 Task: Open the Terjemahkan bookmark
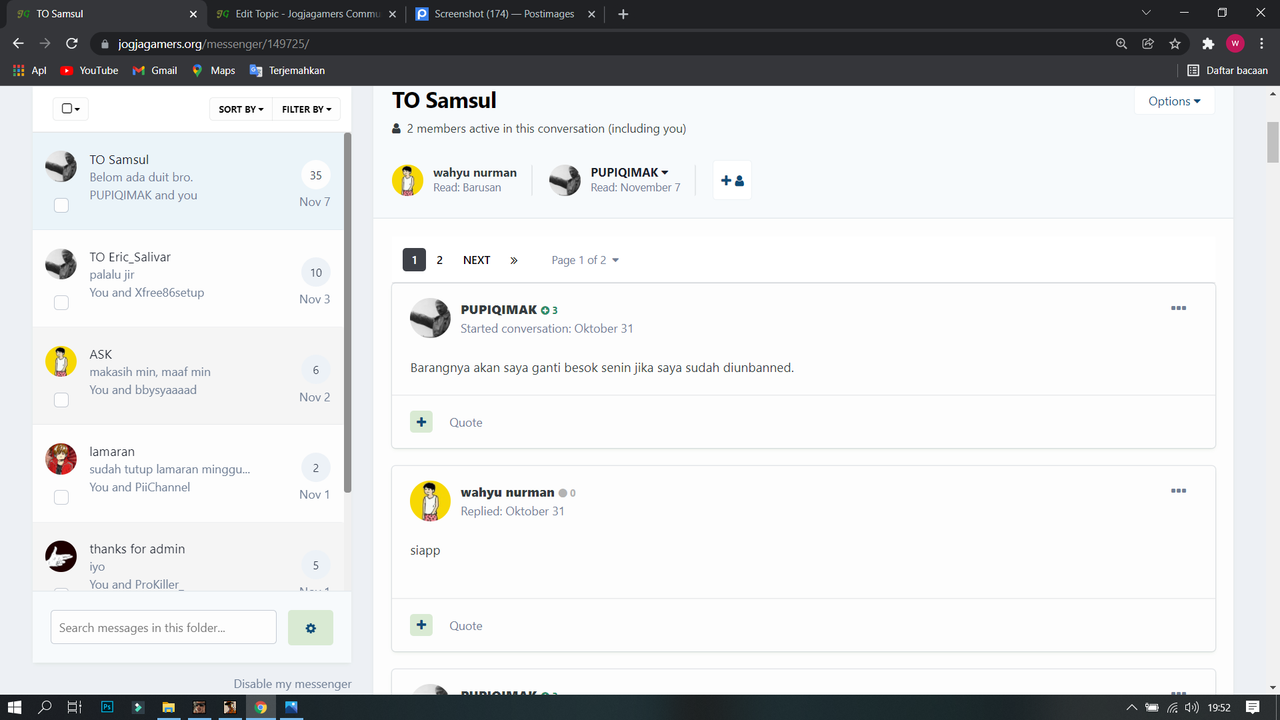[x=287, y=71]
